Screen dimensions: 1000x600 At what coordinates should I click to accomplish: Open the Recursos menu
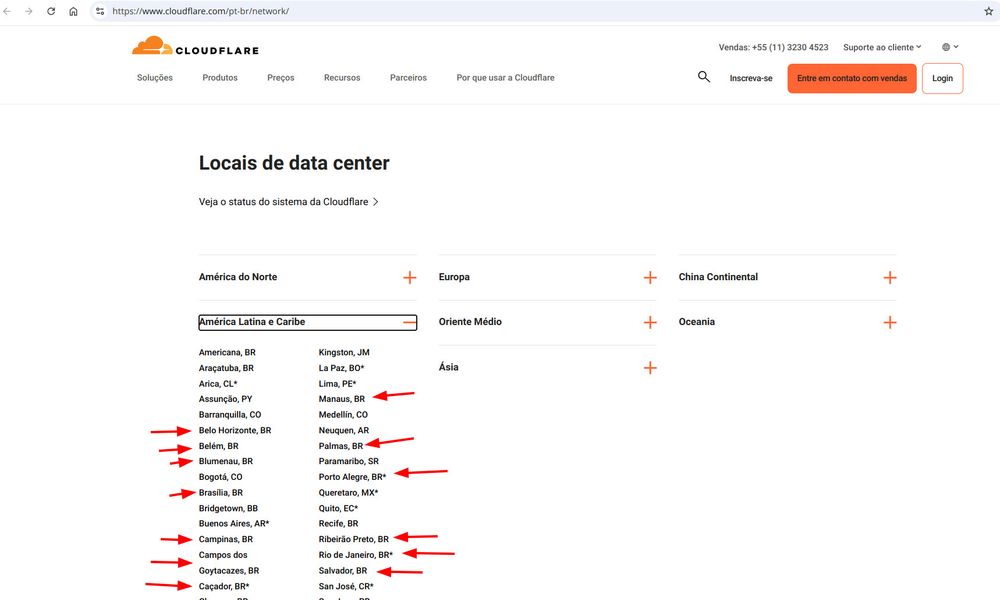[342, 78]
